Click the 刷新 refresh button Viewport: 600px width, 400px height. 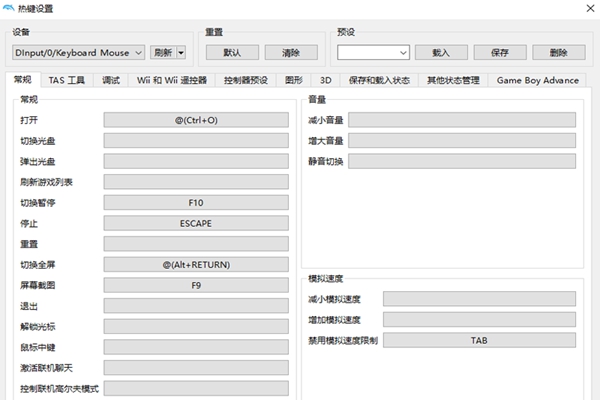pyautogui.click(x=163, y=52)
